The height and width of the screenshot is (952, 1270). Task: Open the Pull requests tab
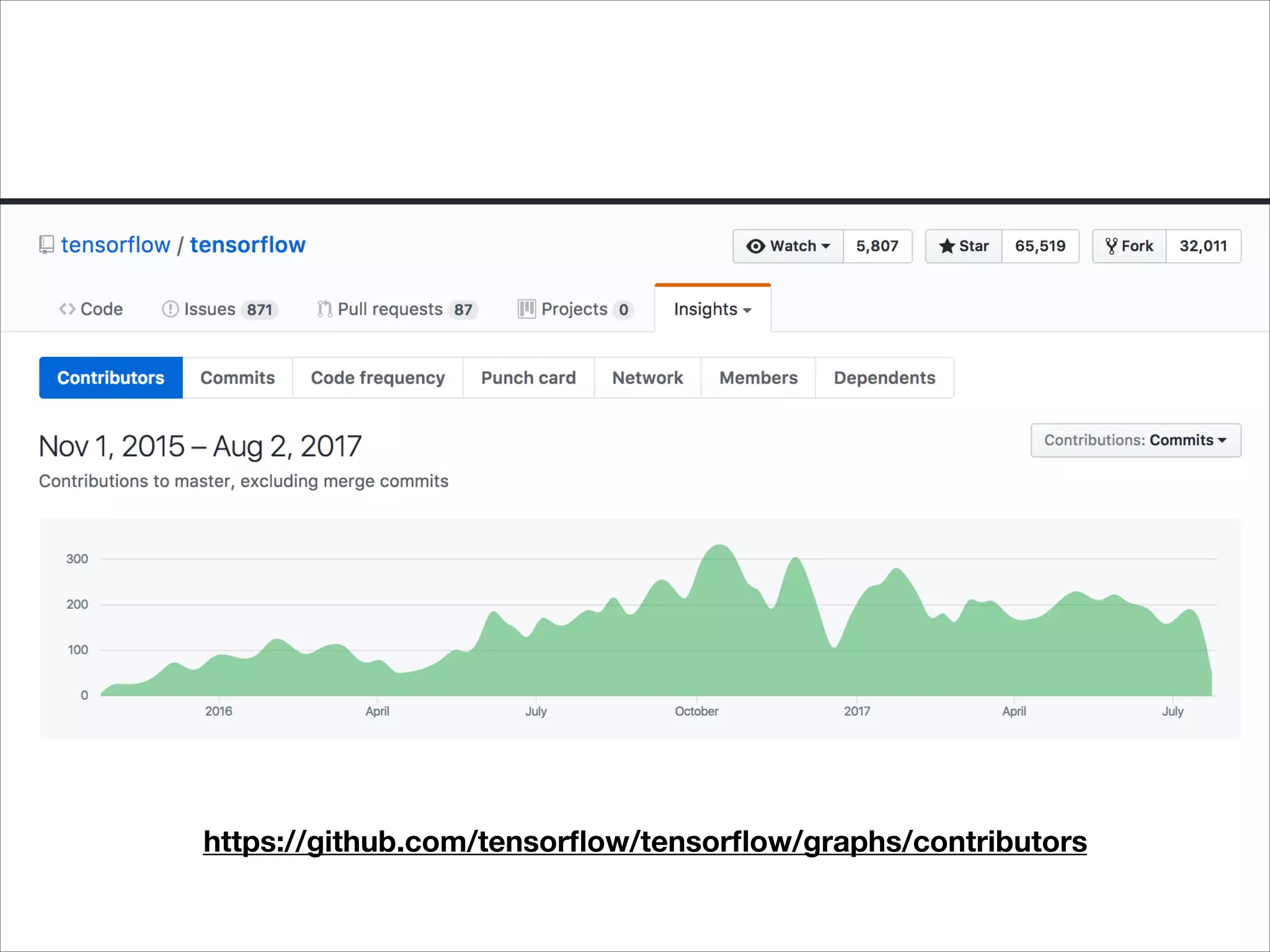coord(397,309)
